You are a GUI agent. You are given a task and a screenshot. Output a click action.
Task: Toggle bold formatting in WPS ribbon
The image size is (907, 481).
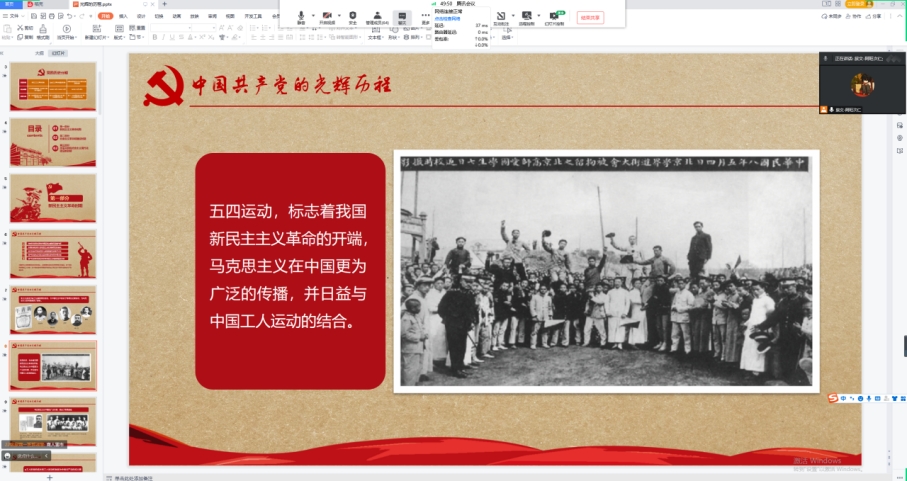(x=154, y=37)
